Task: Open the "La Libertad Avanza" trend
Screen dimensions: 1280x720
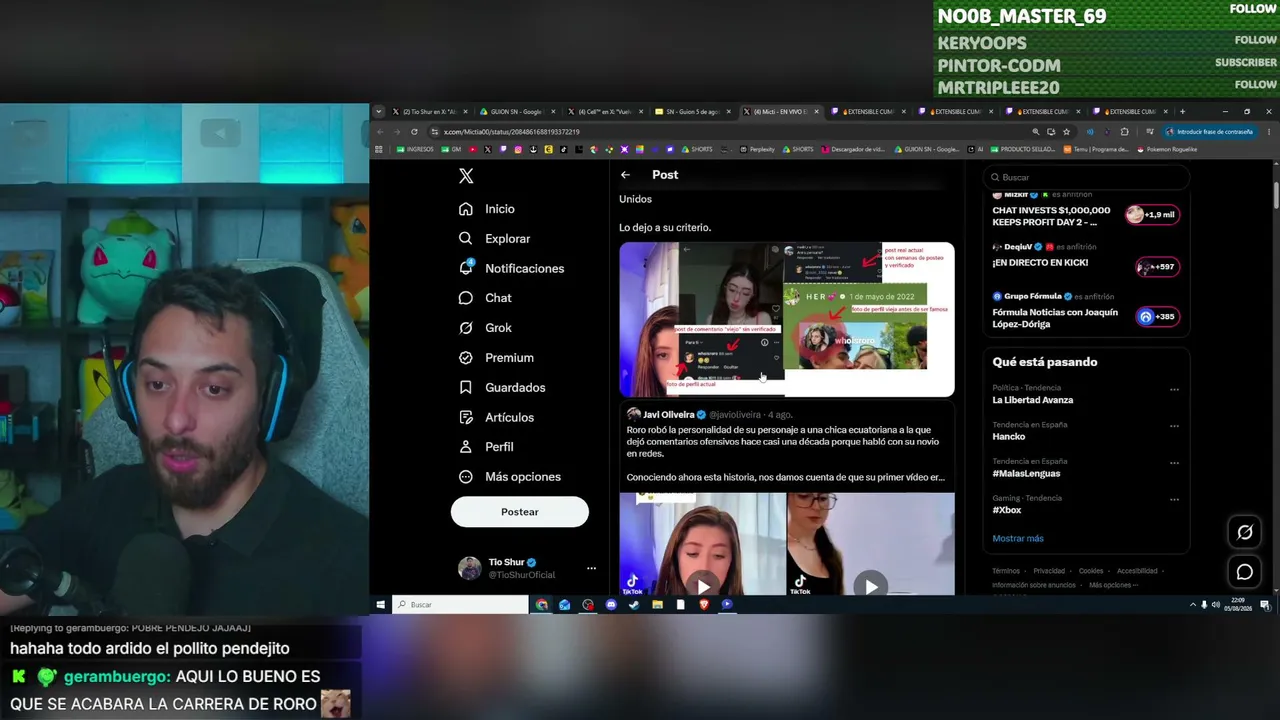Action: (1033, 400)
